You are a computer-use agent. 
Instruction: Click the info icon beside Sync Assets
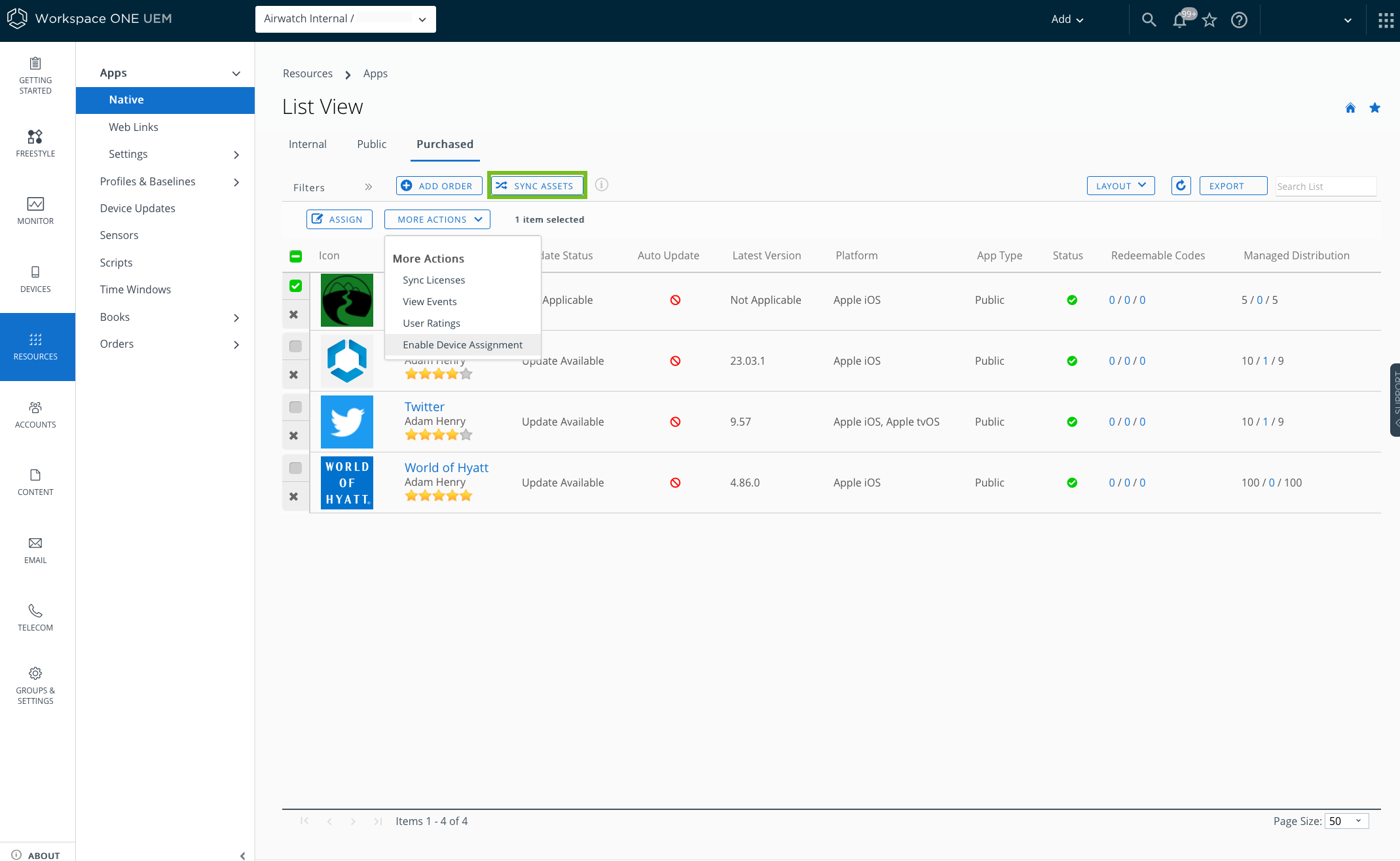point(602,185)
